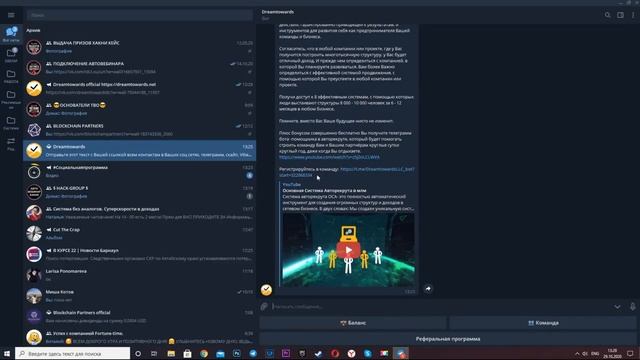This screenshot has height=360, width=640.
Task: Open the chat options three-dot menu
Action: (x=633, y=15)
